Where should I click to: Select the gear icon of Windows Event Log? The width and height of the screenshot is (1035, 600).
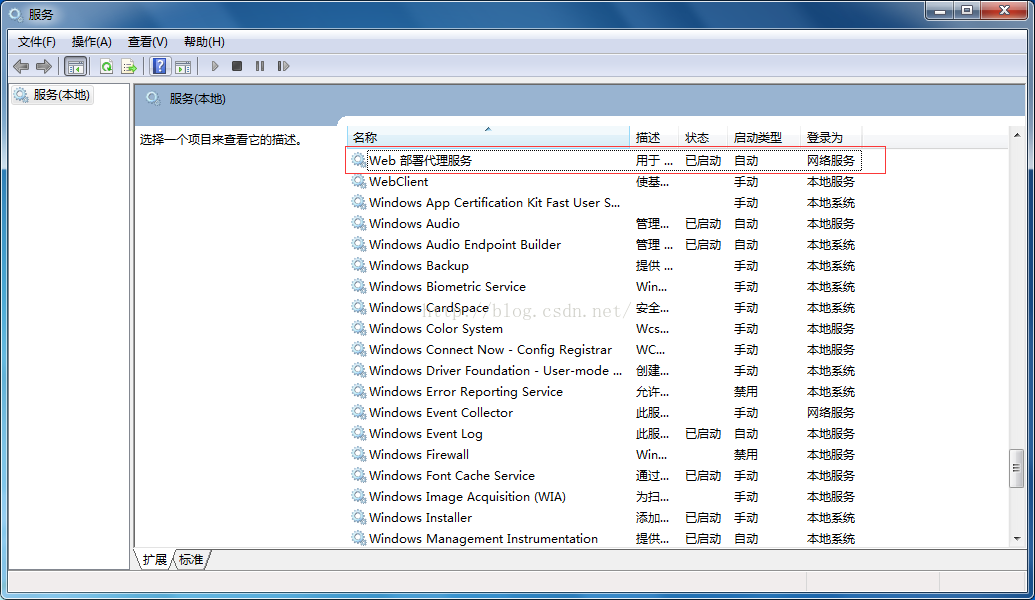(x=358, y=433)
